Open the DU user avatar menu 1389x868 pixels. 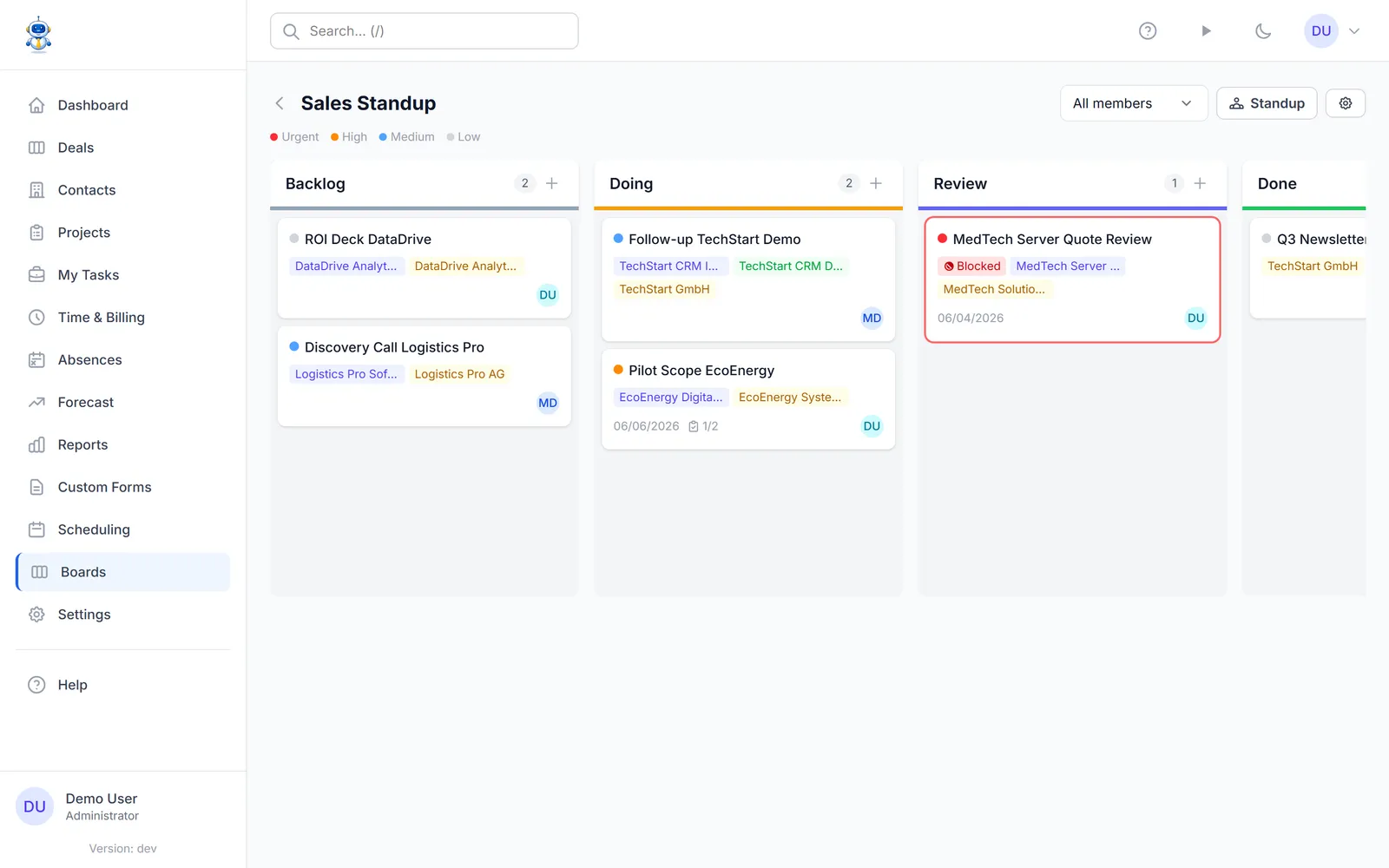coord(1321,31)
